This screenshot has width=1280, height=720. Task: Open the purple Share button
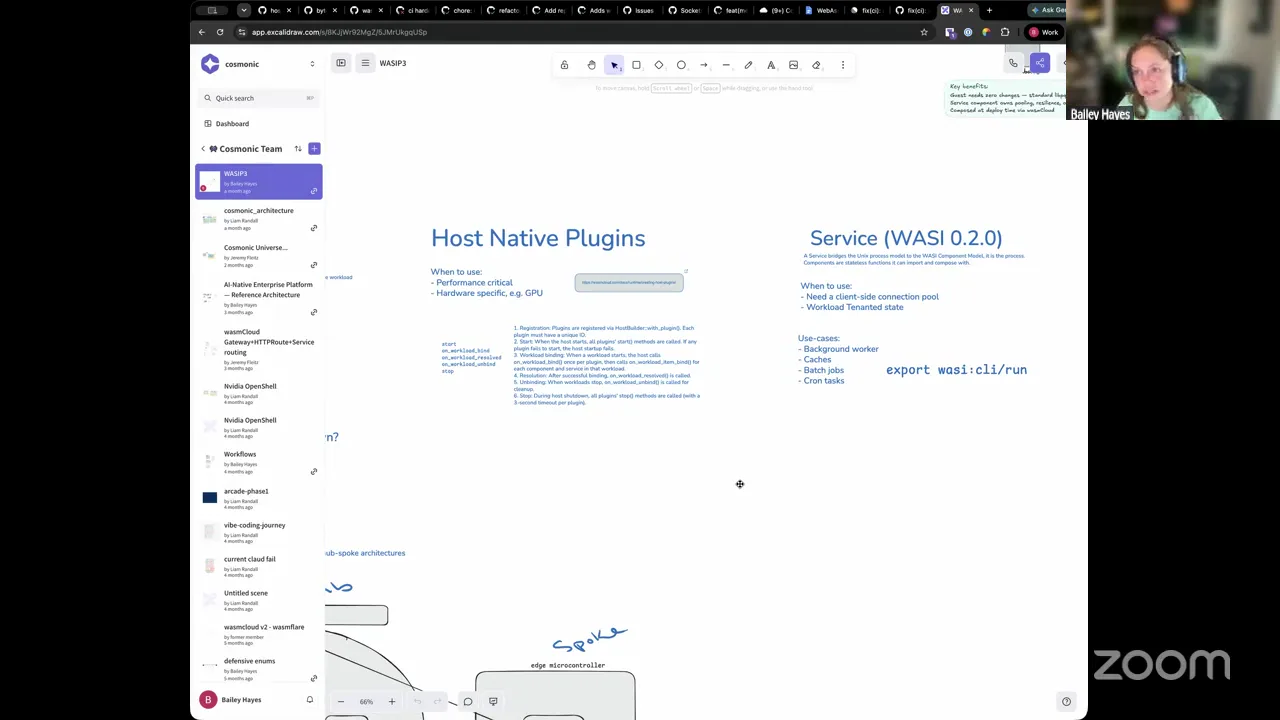[1040, 64]
